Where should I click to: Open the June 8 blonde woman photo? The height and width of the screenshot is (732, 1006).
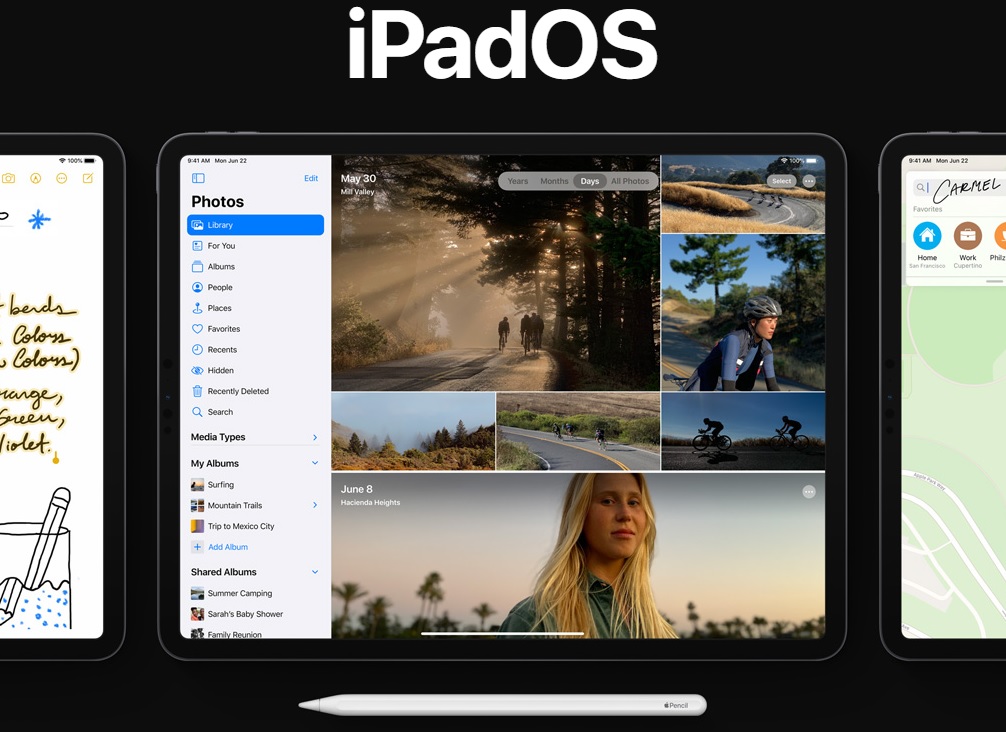(578, 556)
